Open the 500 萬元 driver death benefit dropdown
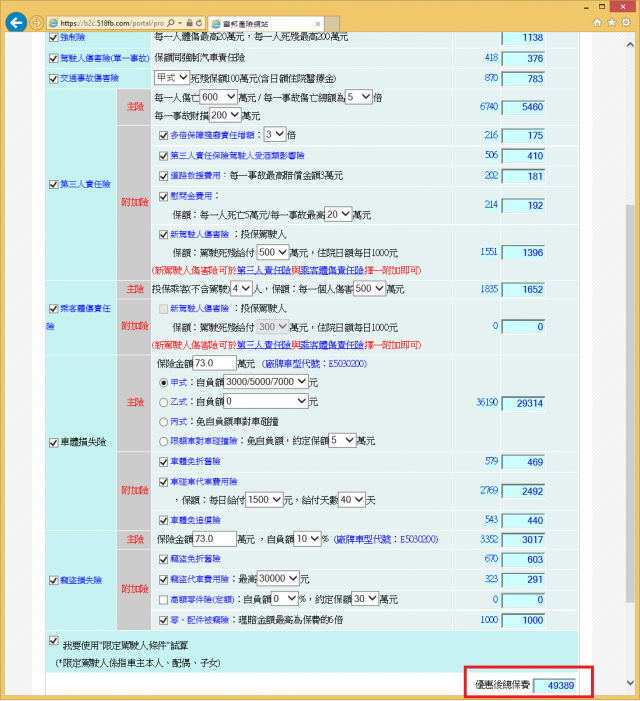This screenshot has height=701, width=640. (x=273, y=252)
